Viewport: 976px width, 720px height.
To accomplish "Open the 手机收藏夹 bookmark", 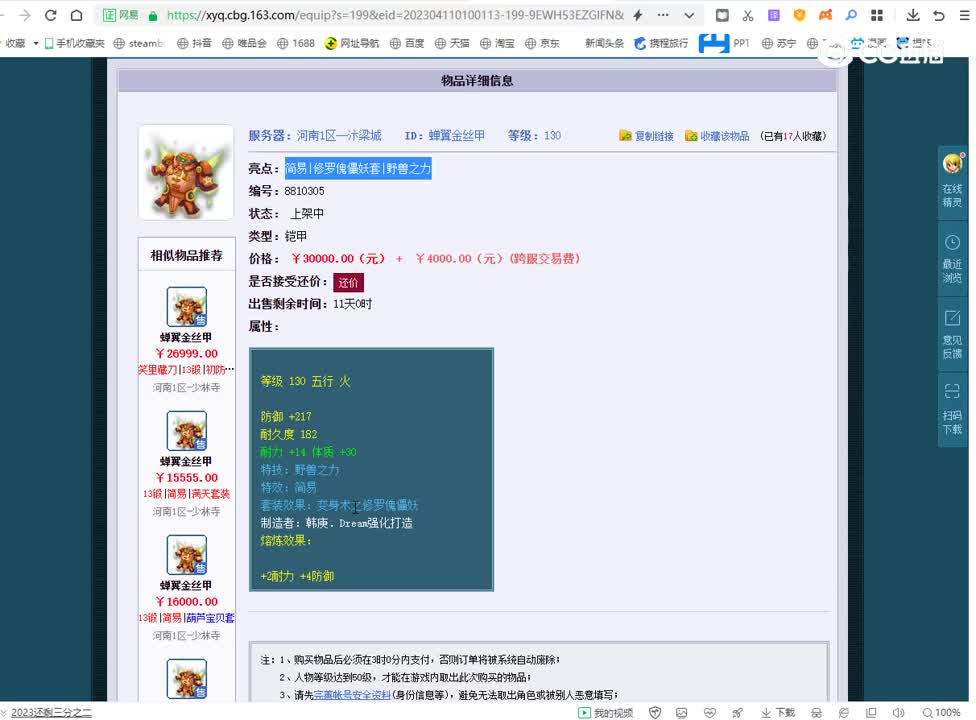I will pos(75,43).
